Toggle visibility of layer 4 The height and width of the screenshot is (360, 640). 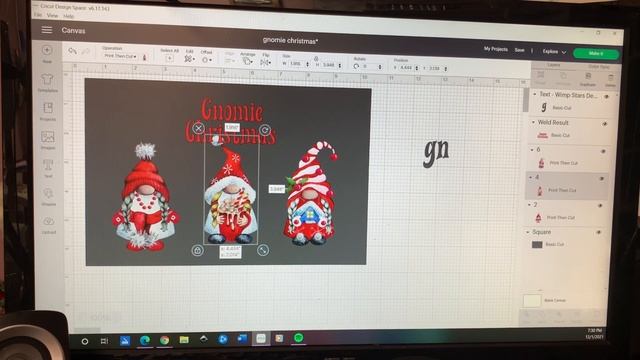click(602, 178)
